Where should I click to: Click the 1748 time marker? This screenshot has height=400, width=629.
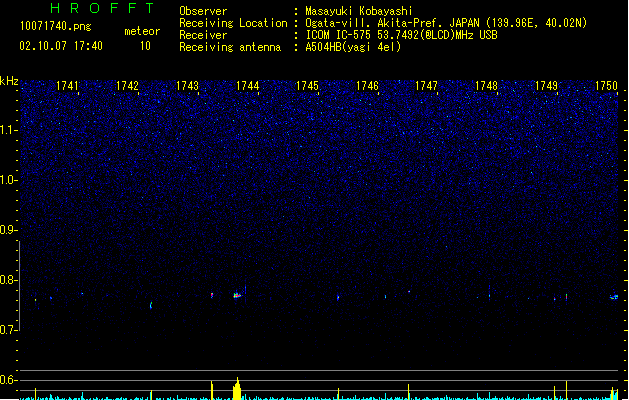(x=486, y=86)
